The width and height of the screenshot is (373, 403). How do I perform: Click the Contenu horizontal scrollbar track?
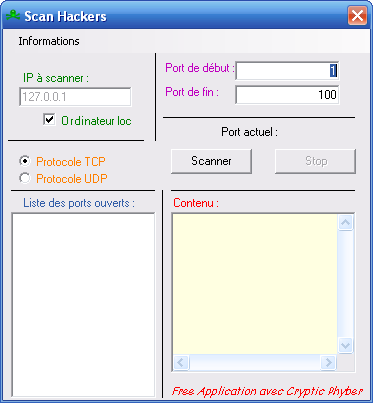[x=255, y=362]
